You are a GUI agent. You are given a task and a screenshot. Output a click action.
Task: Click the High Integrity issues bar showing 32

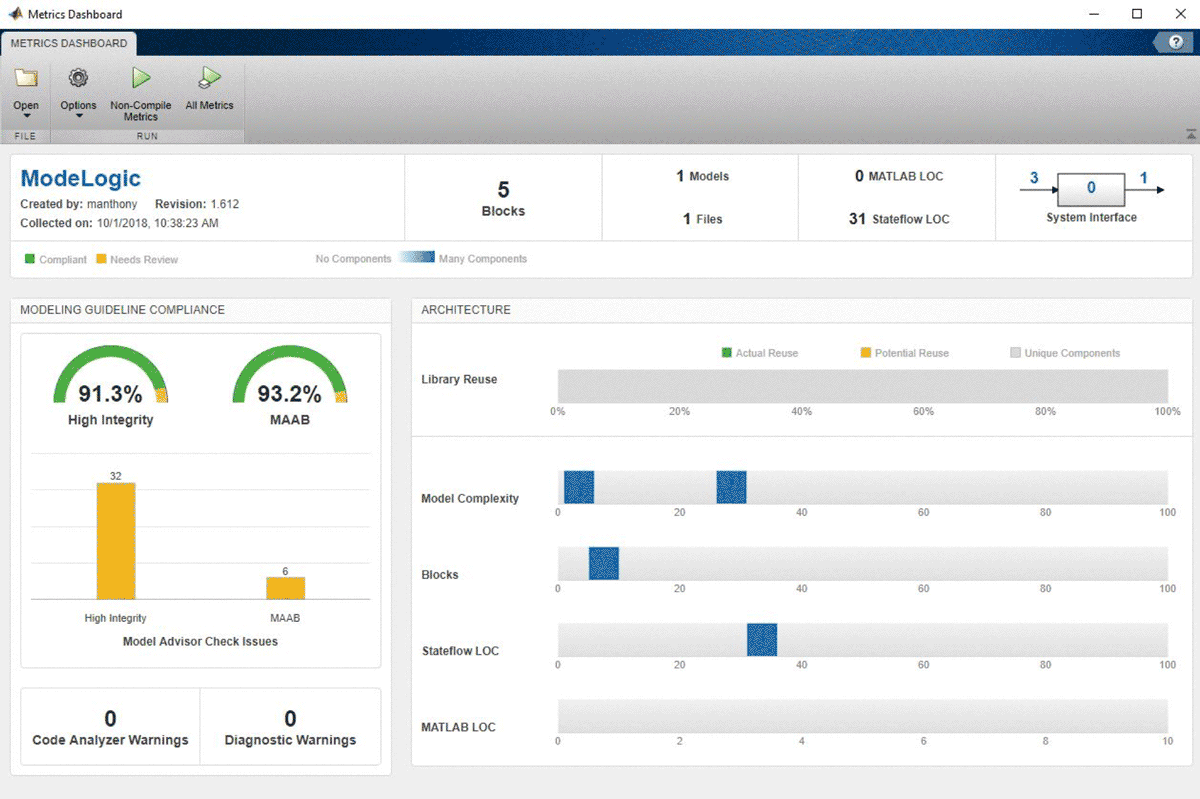click(116, 541)
